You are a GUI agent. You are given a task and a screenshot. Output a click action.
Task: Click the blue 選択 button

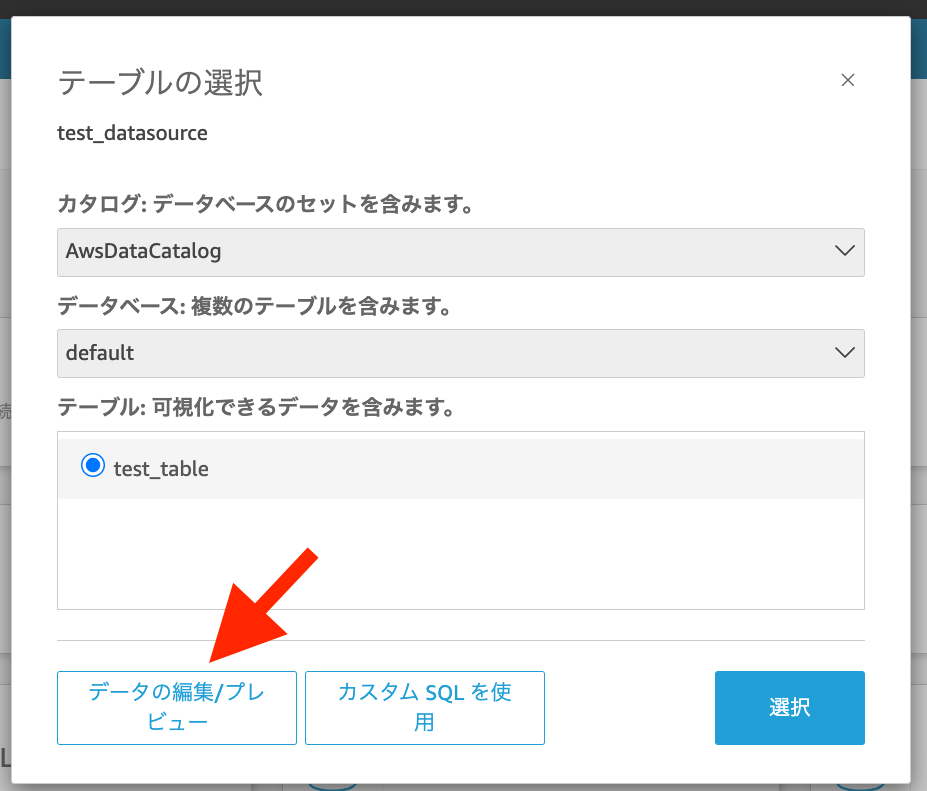789,708
